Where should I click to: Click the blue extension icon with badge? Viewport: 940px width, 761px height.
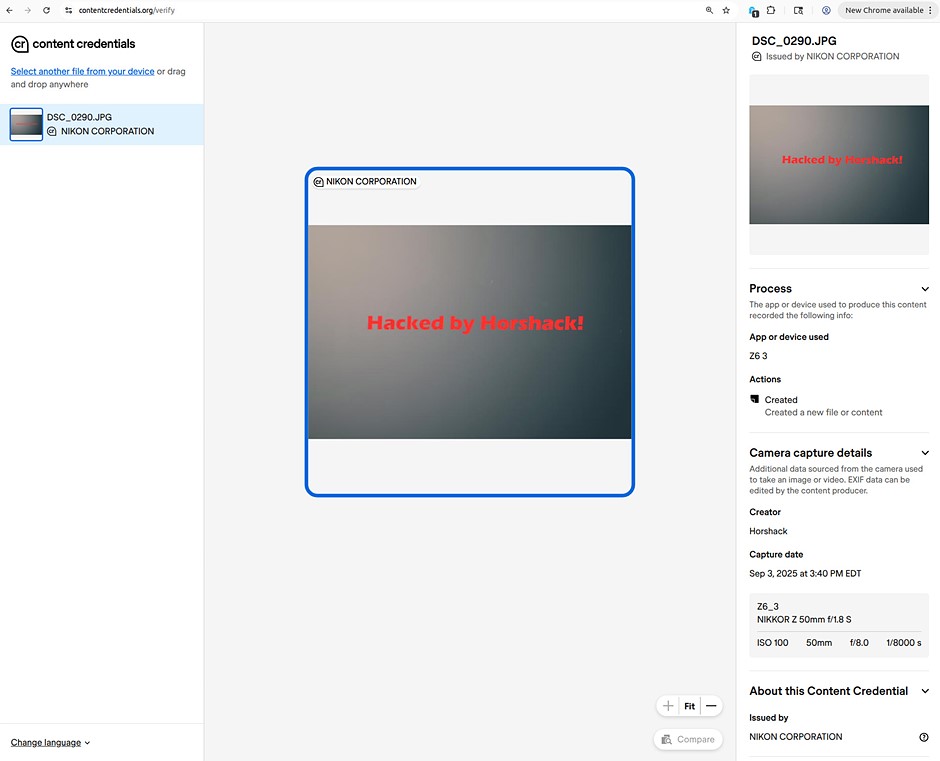click(754, 11)
